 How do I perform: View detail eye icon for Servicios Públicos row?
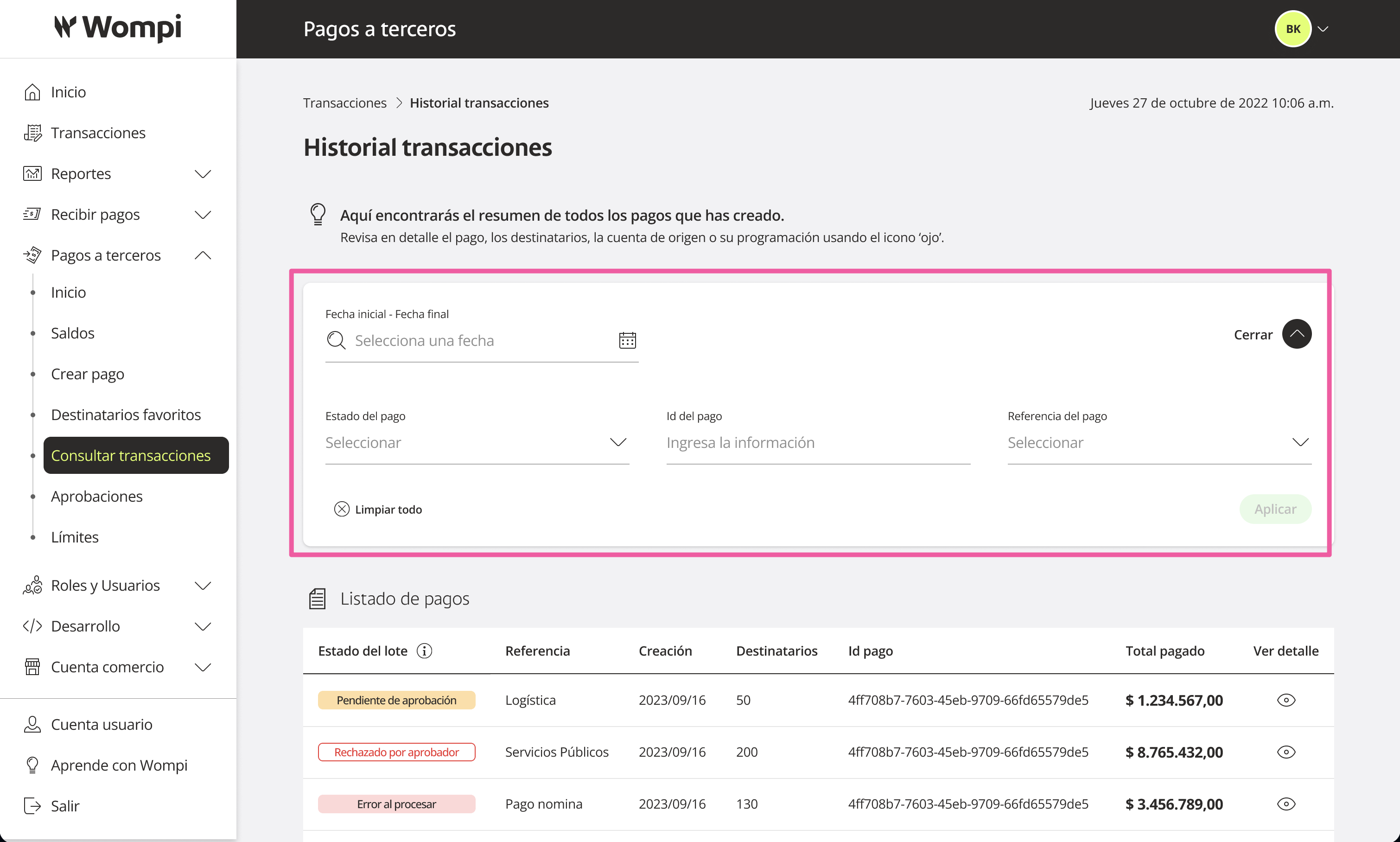(1286, 752)
